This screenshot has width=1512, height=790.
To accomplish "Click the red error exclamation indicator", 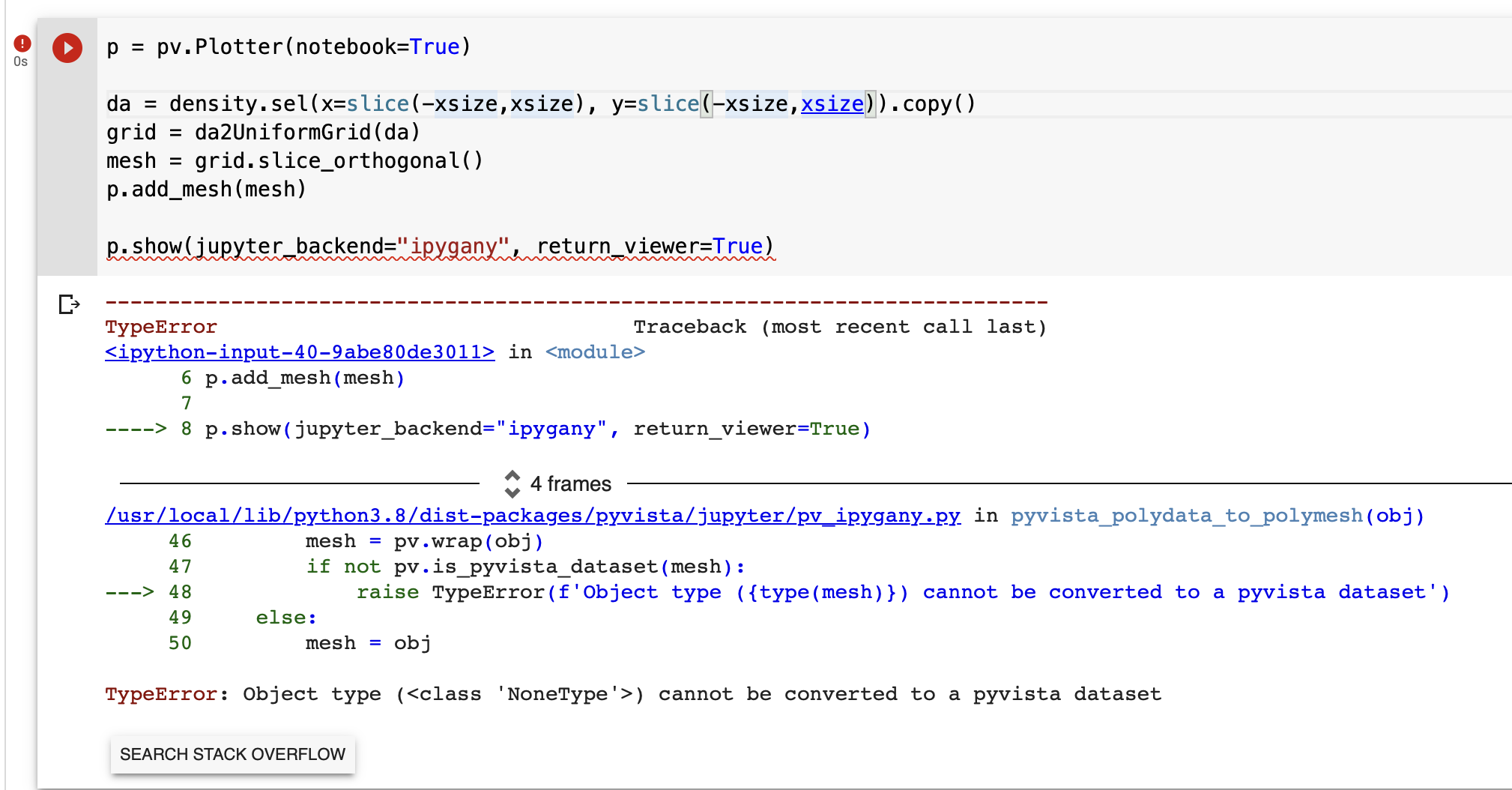I will 22,43.
